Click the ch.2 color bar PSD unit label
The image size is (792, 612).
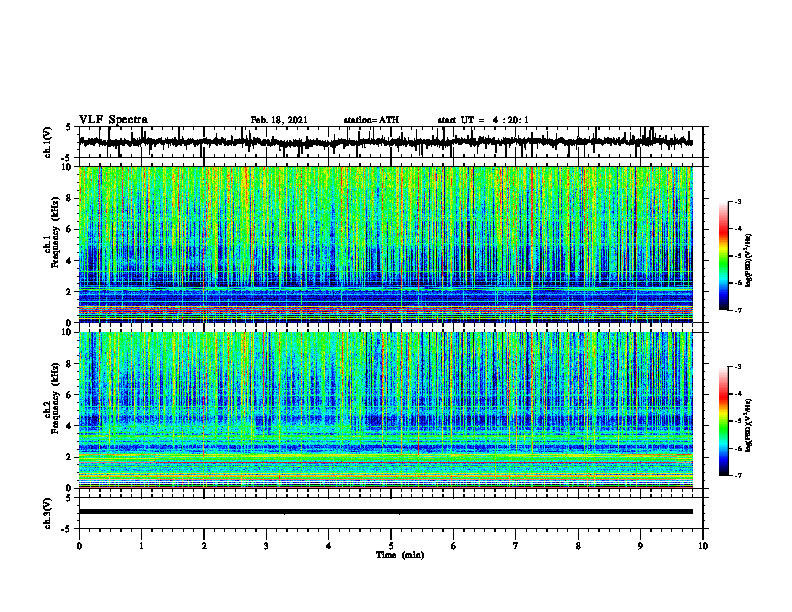(749, 424)
